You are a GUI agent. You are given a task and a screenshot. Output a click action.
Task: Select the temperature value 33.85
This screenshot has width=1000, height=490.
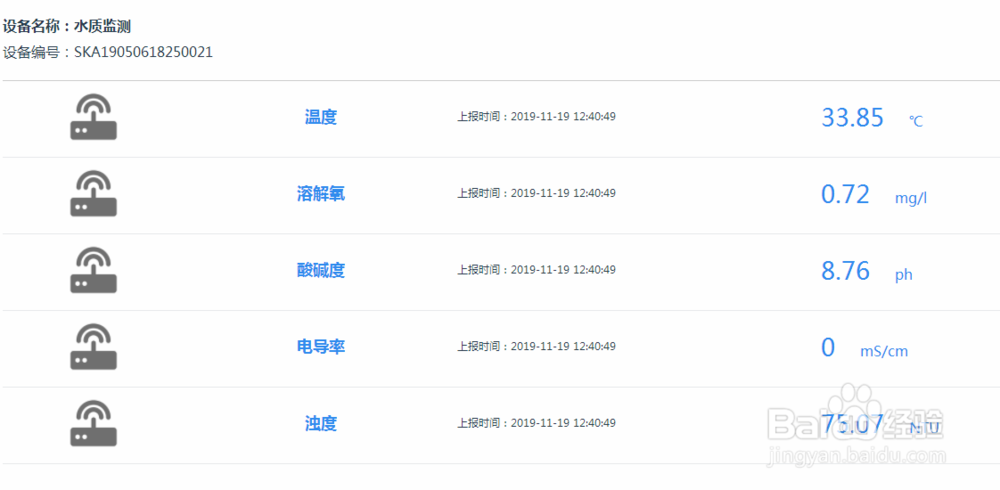point(852,118)
